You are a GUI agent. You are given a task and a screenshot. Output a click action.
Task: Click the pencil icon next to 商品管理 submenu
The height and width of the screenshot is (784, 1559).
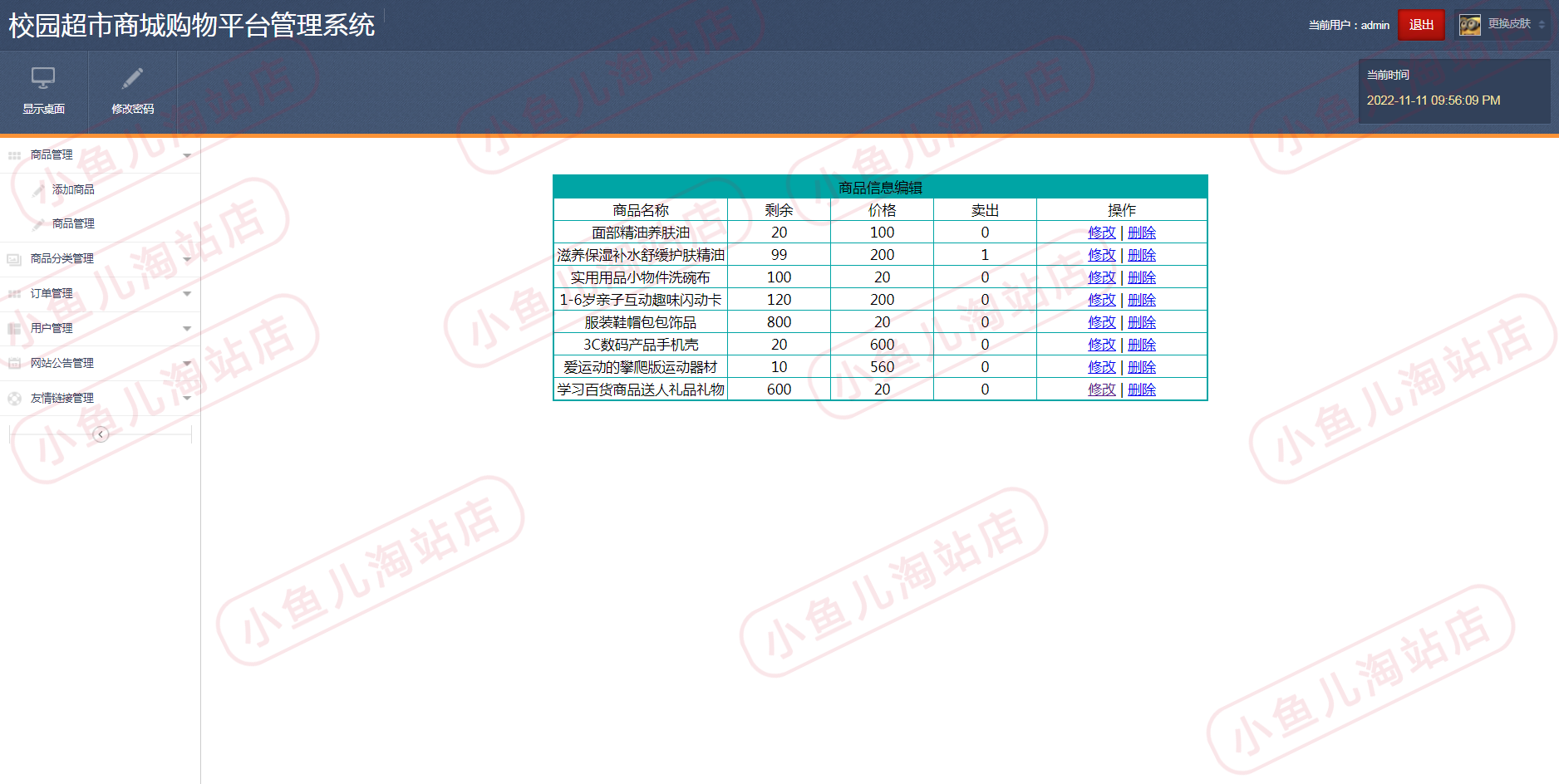coord(38,224)
